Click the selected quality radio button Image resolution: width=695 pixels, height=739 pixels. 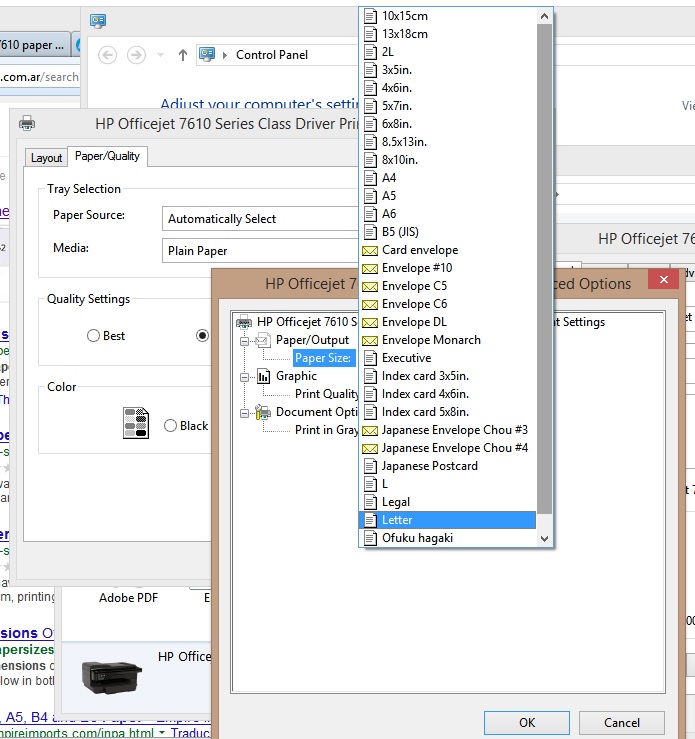pyautogui.click(x=202, y=336)
